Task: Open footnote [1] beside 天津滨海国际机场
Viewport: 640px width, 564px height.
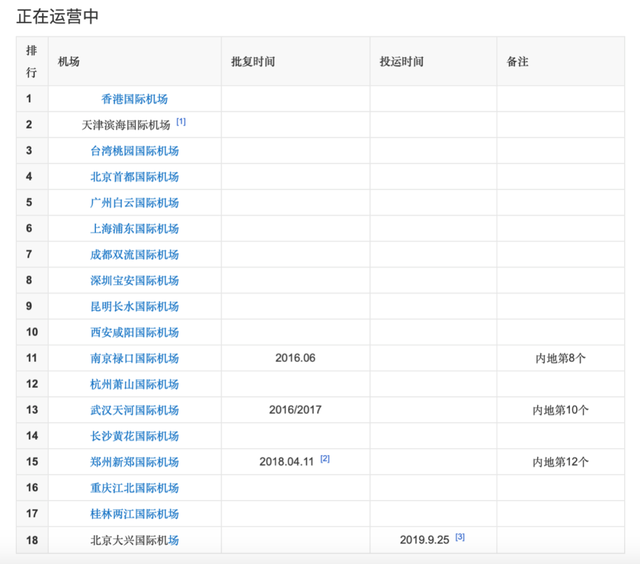Action: (x=181, y=122)
